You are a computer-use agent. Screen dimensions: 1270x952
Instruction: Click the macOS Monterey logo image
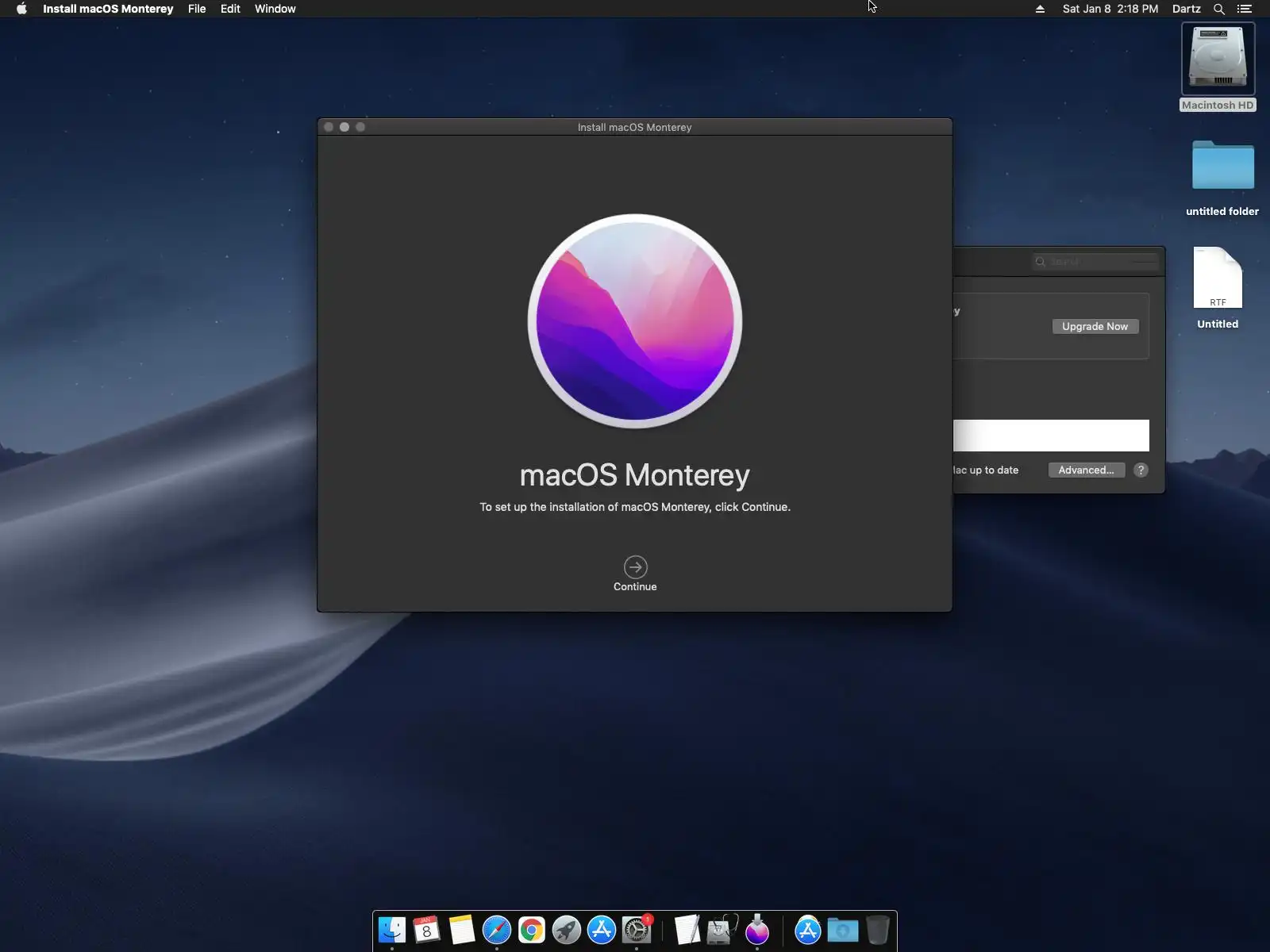635,321
